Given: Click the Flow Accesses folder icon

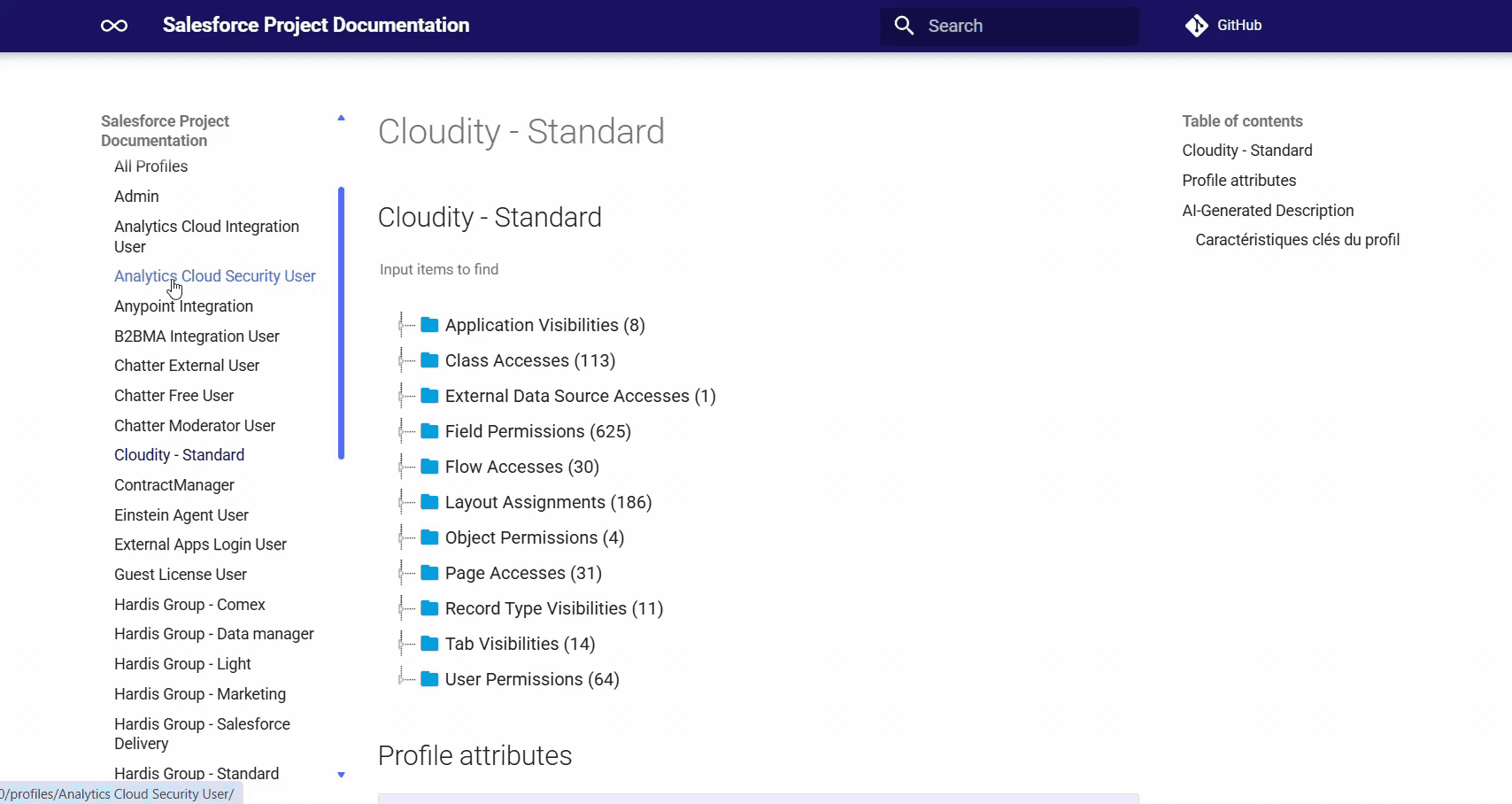Looking at the screenshot, I should 429,467.
